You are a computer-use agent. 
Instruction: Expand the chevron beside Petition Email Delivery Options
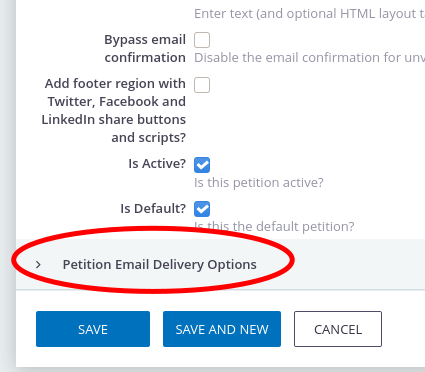tap(38, 265)
